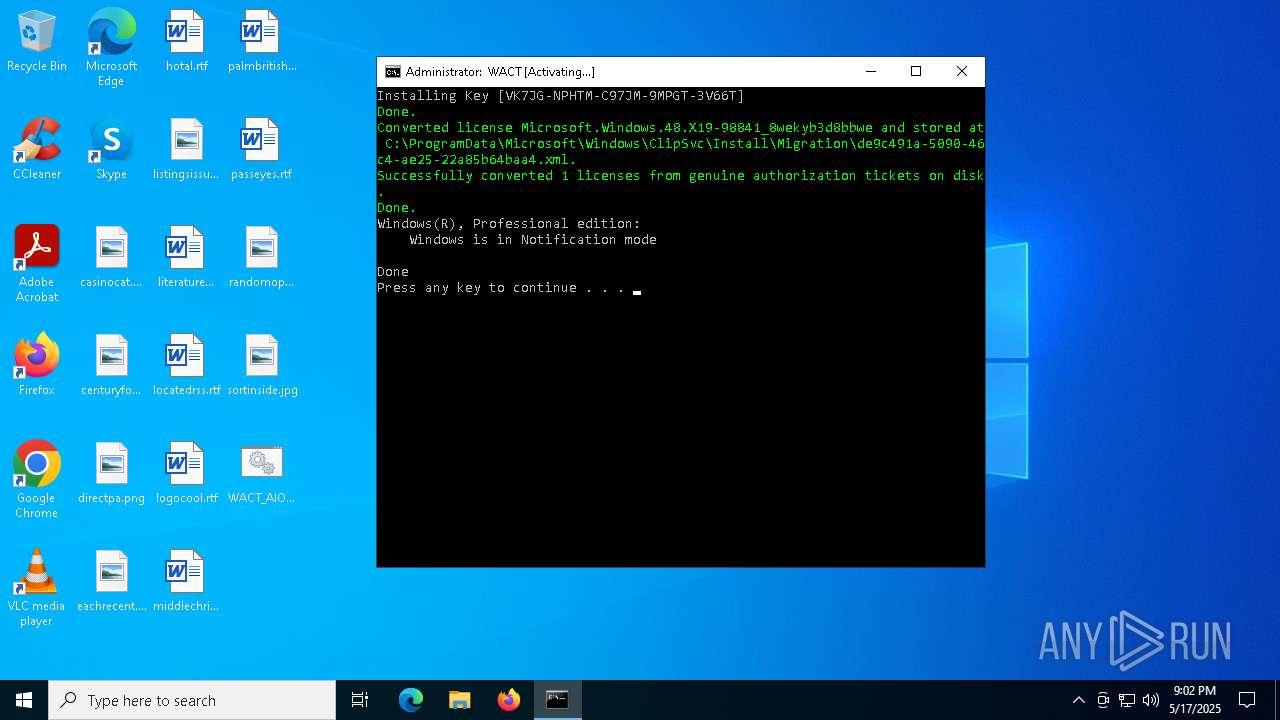This screenshot has width=1280, height=720.
Task: Select the passeyes.rtf document icon
Action: [x=262, y=149]
